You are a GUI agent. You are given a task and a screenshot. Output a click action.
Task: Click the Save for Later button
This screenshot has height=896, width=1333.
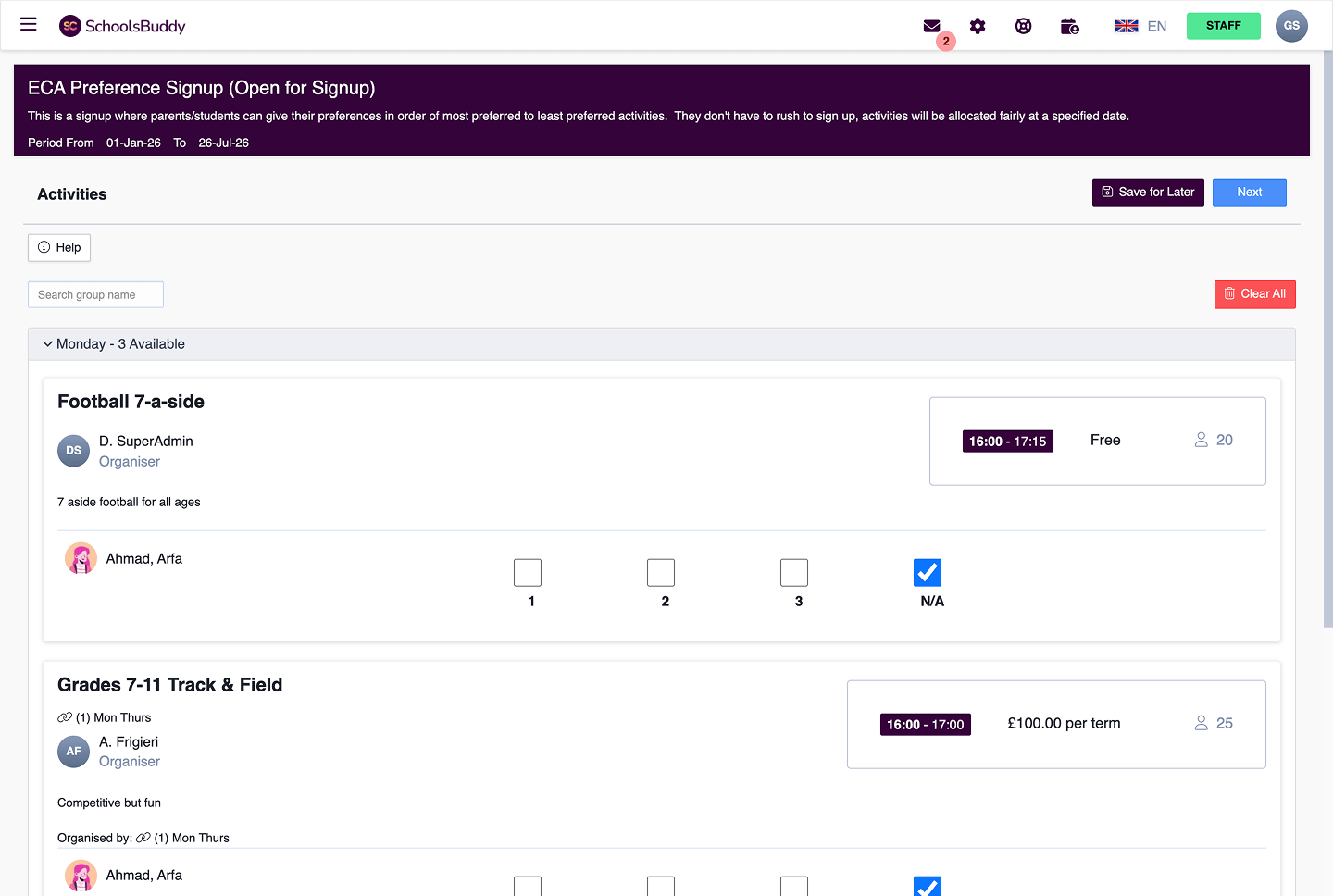1148,193
